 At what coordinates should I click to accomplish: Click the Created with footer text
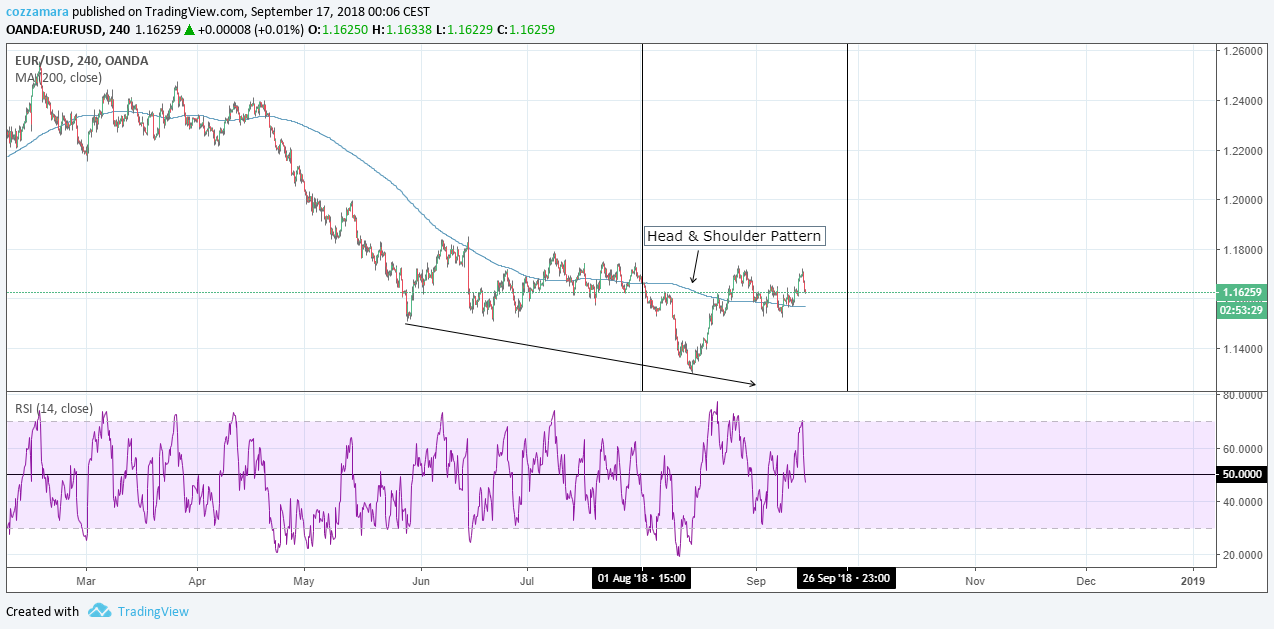(x=42, y=611)
